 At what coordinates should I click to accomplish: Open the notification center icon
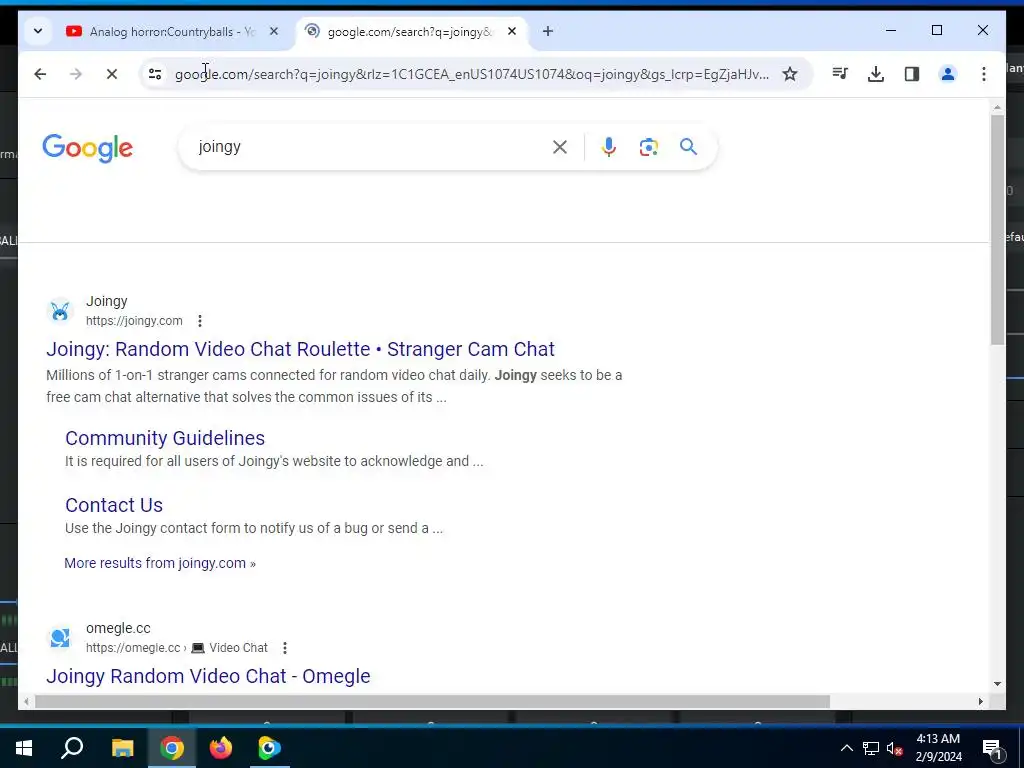pos(993,748)
